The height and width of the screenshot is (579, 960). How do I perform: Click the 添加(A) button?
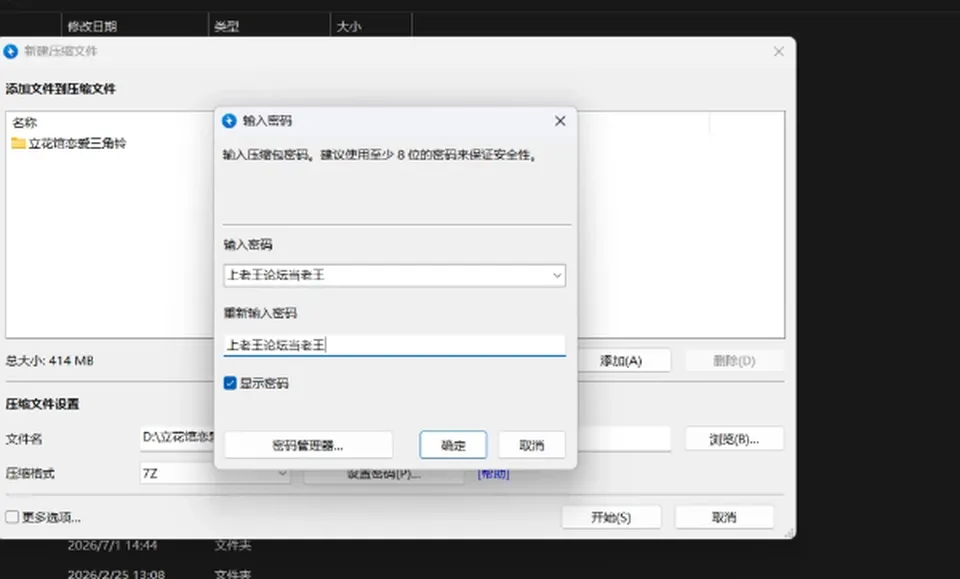tap(620, 360)
